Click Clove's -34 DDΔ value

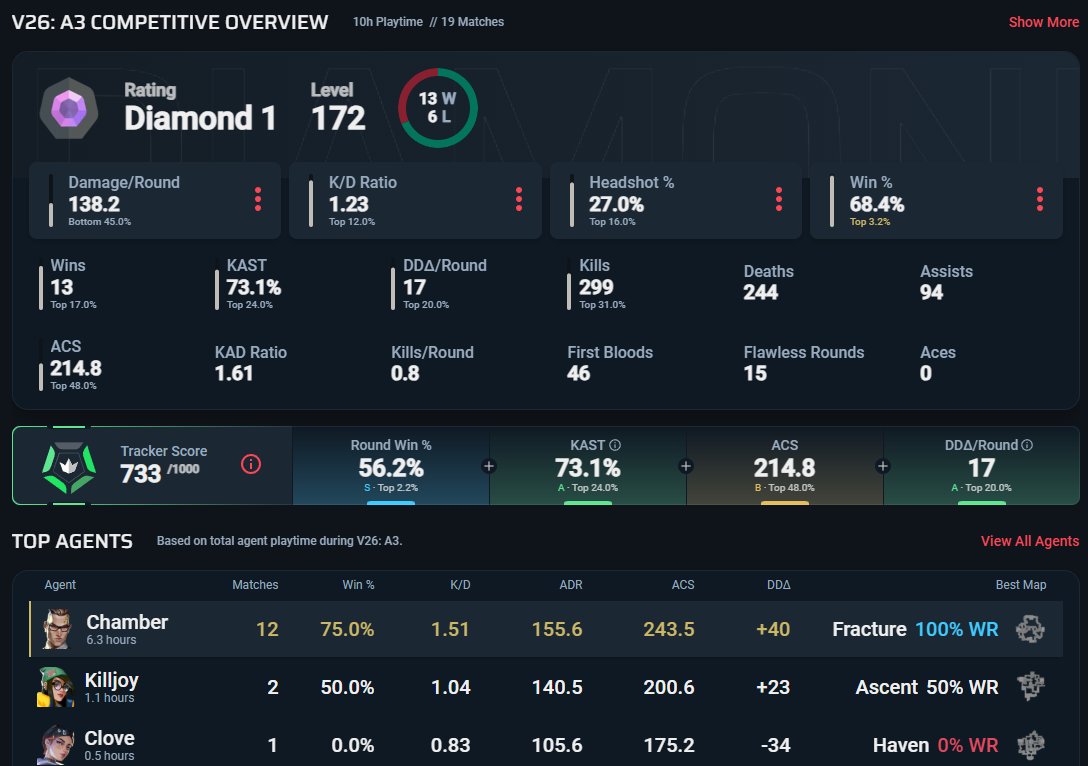775,745
